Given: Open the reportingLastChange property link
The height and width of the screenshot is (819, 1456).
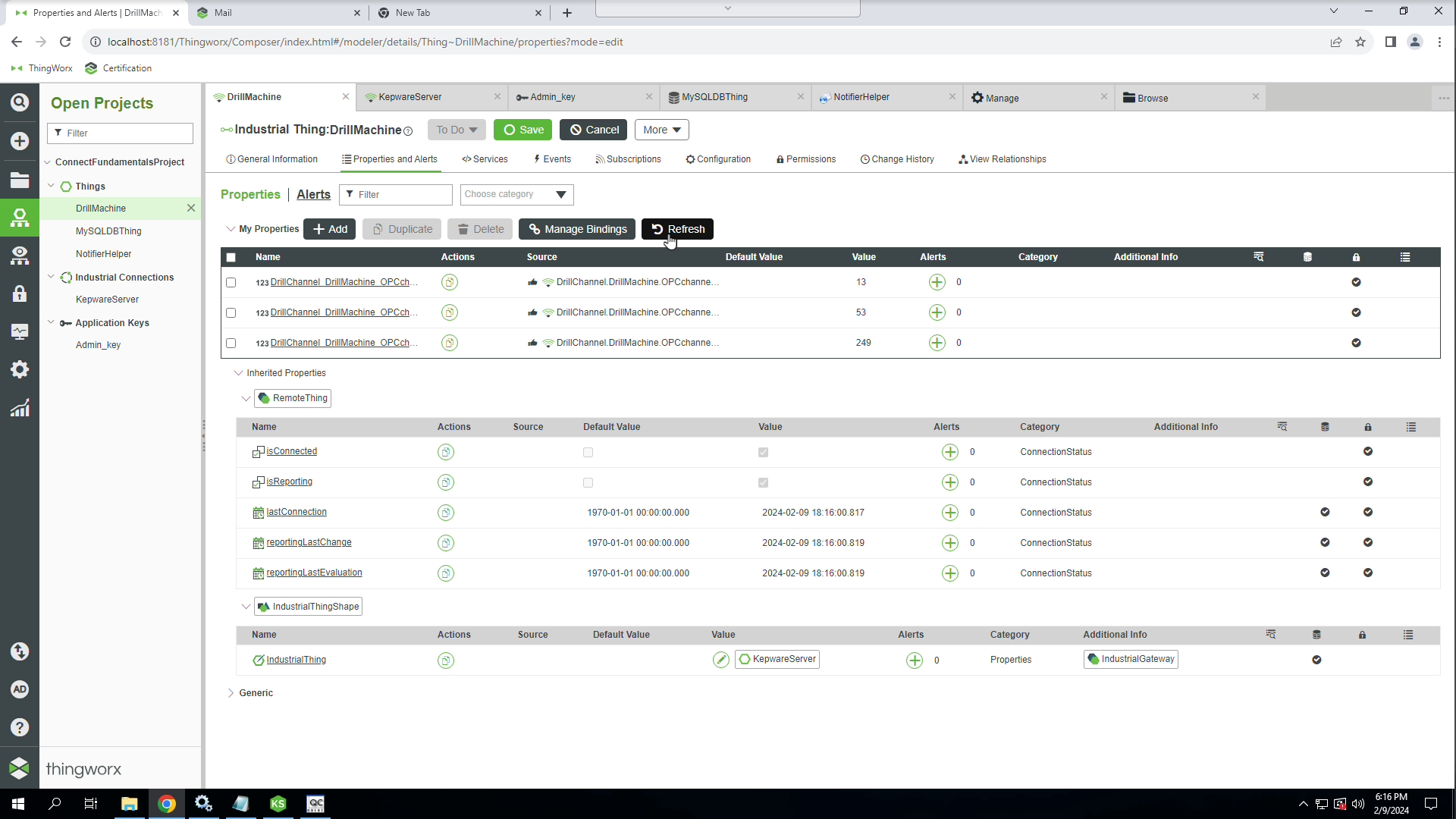Looking at the screenshot, I should [x=309, y=542].
